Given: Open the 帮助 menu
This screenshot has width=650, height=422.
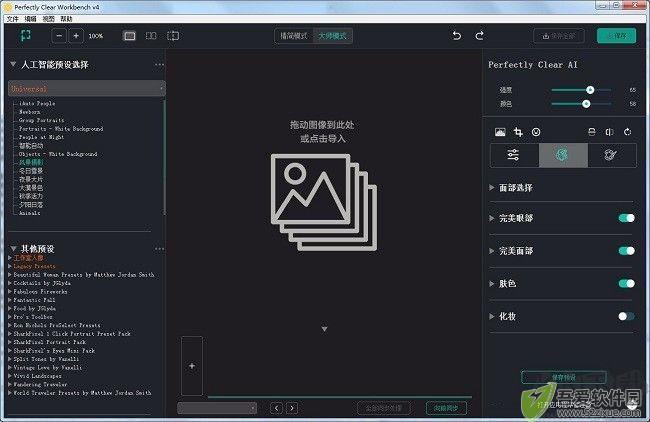Looking at the screenshot, I should (x=66, y=19).
